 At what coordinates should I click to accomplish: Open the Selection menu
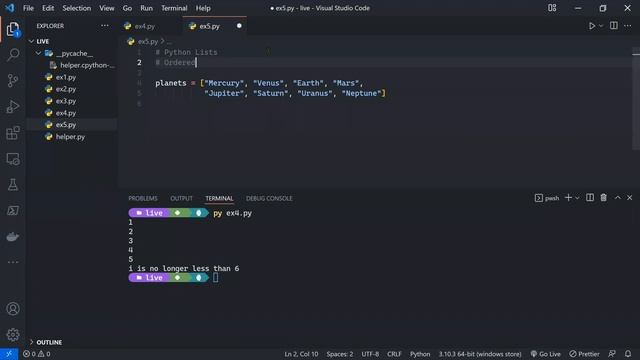77,8
